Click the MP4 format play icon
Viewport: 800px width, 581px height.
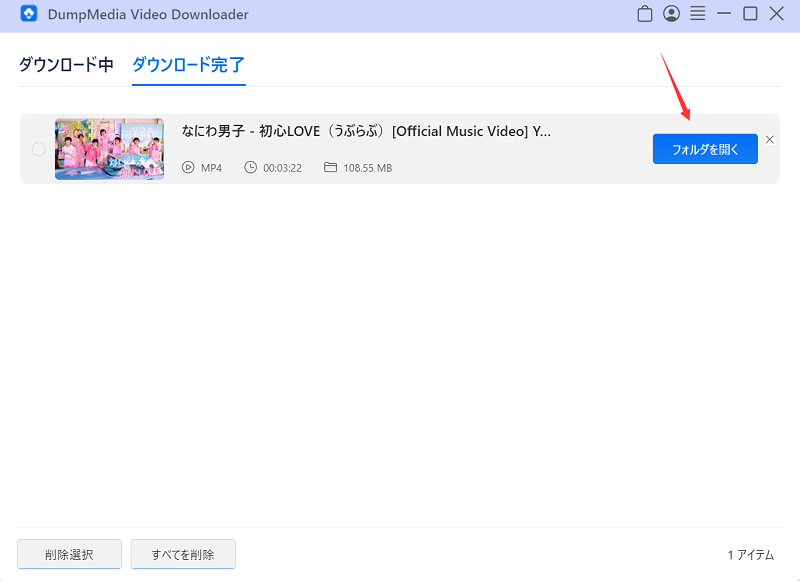(188, 167)
